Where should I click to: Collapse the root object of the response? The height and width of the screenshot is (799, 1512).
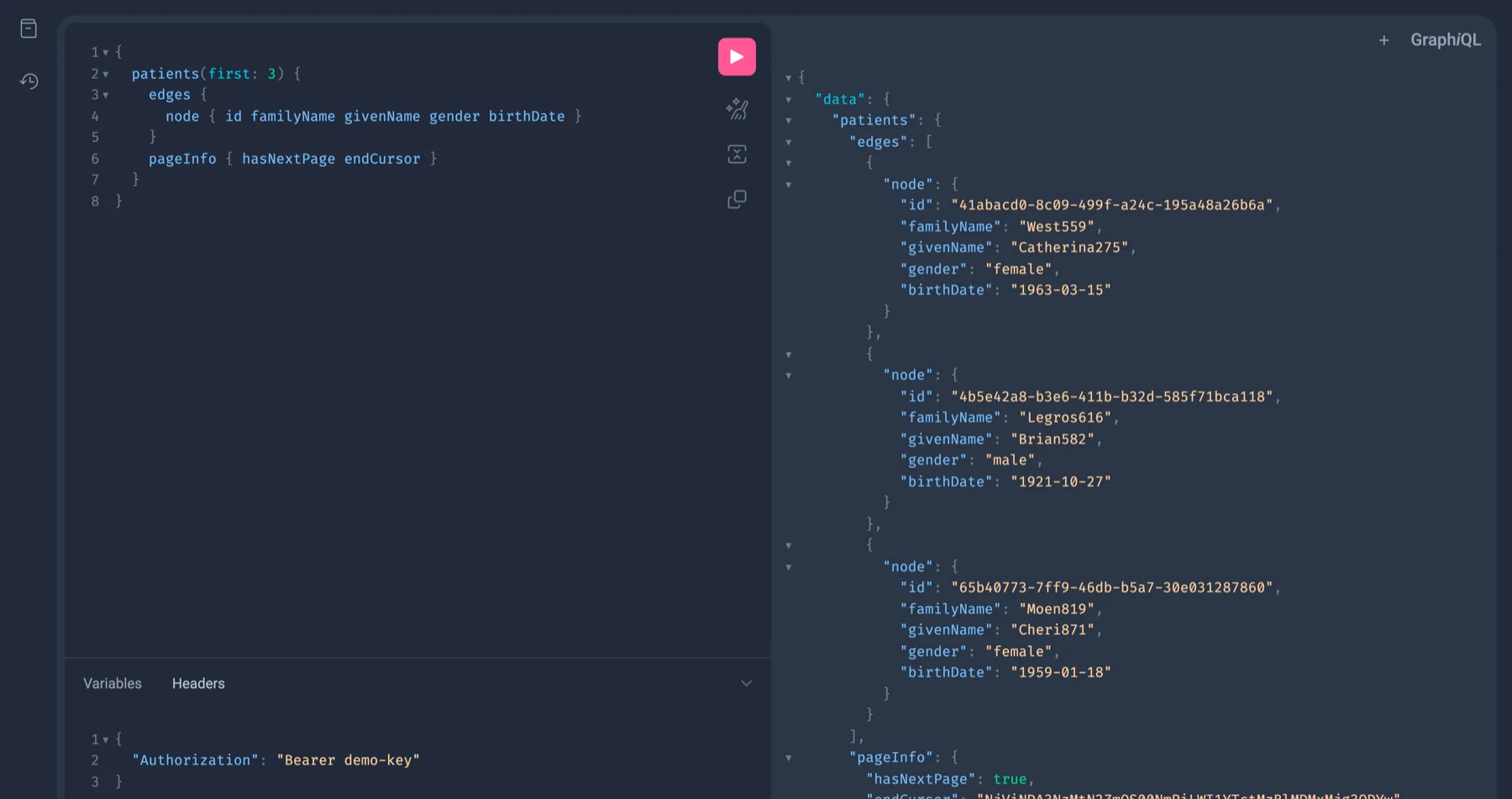[x=789, y=78]
